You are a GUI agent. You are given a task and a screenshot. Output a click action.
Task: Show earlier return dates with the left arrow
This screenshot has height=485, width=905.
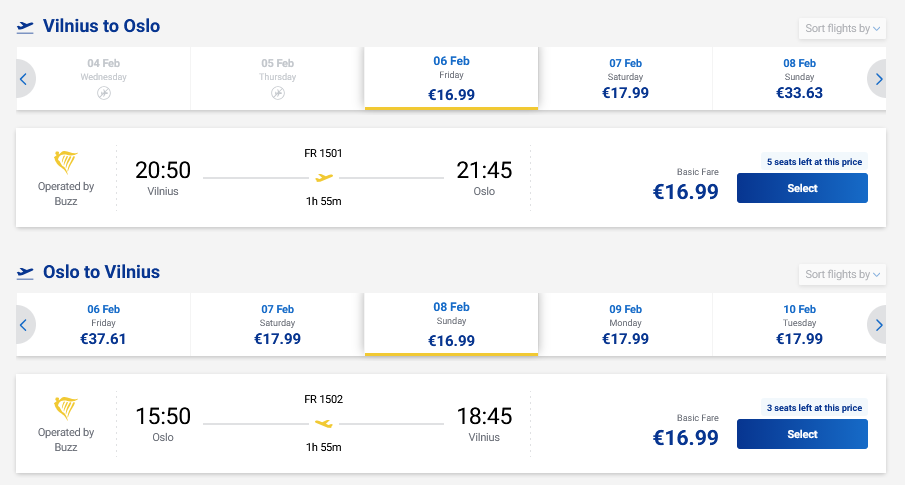pos(24,325)
